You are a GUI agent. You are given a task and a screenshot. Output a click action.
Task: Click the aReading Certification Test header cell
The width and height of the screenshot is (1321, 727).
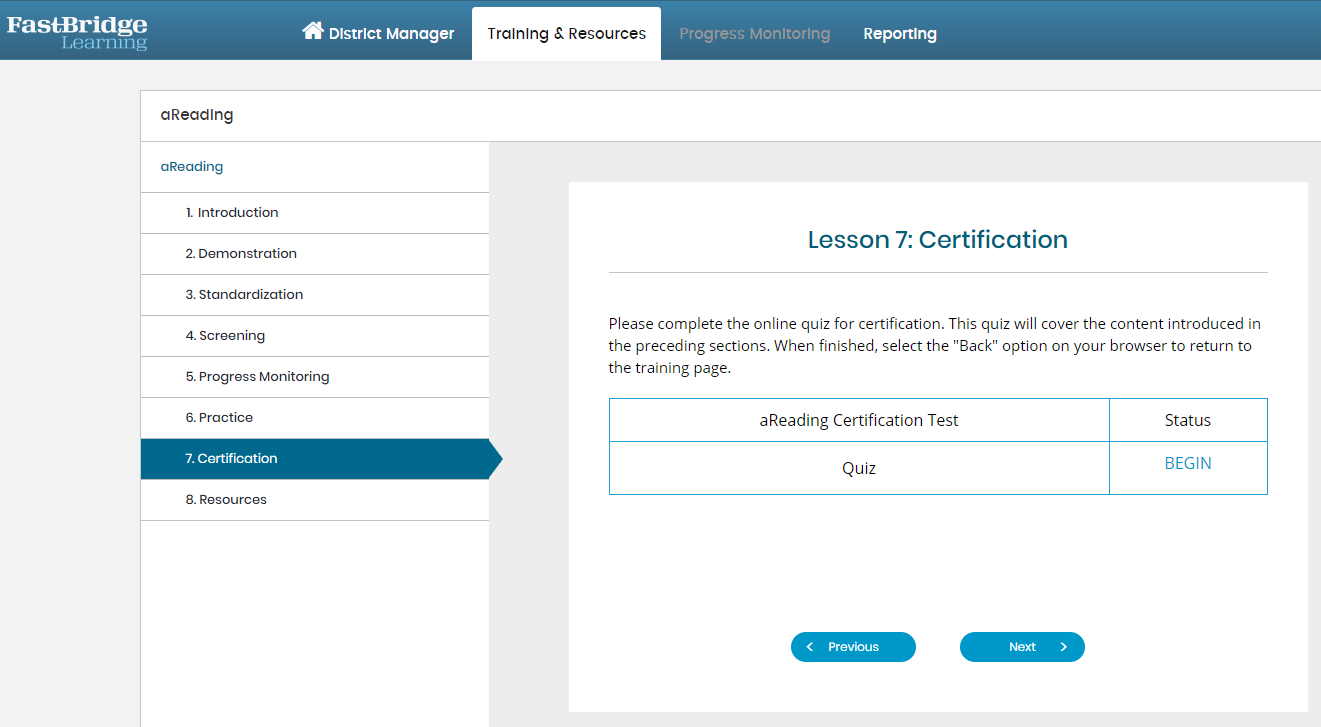(x=859, y=420)
